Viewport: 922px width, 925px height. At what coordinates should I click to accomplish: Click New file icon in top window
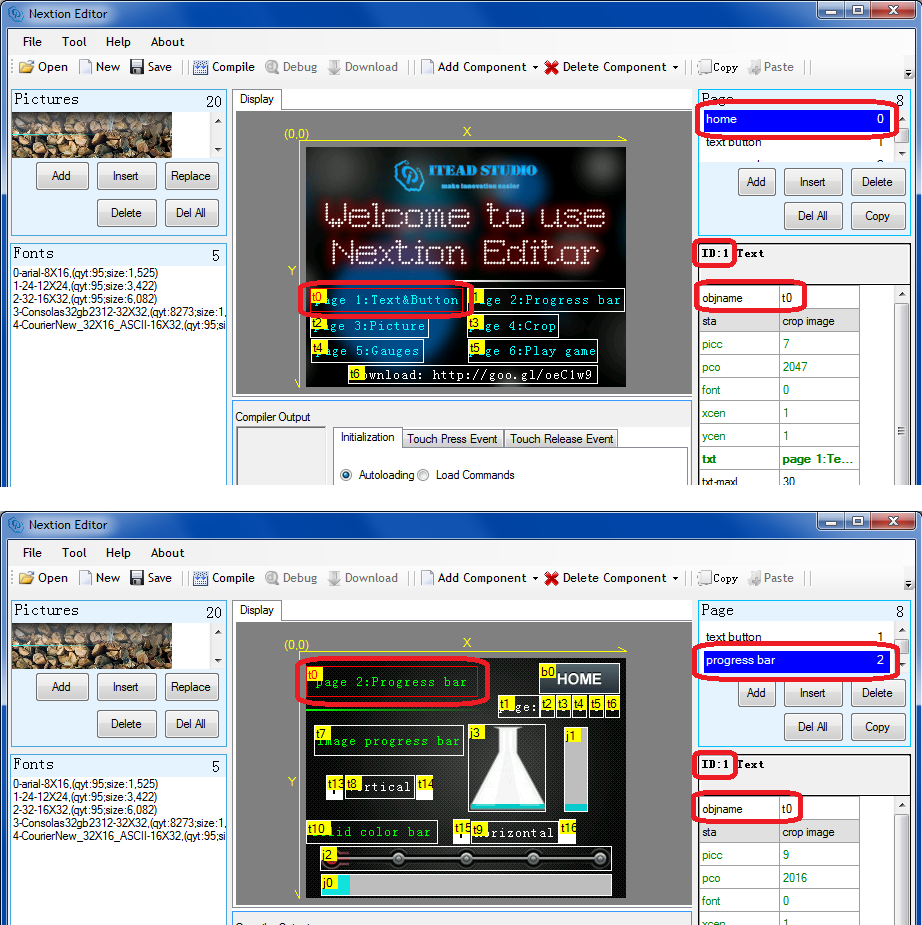(x=86, y=67)
